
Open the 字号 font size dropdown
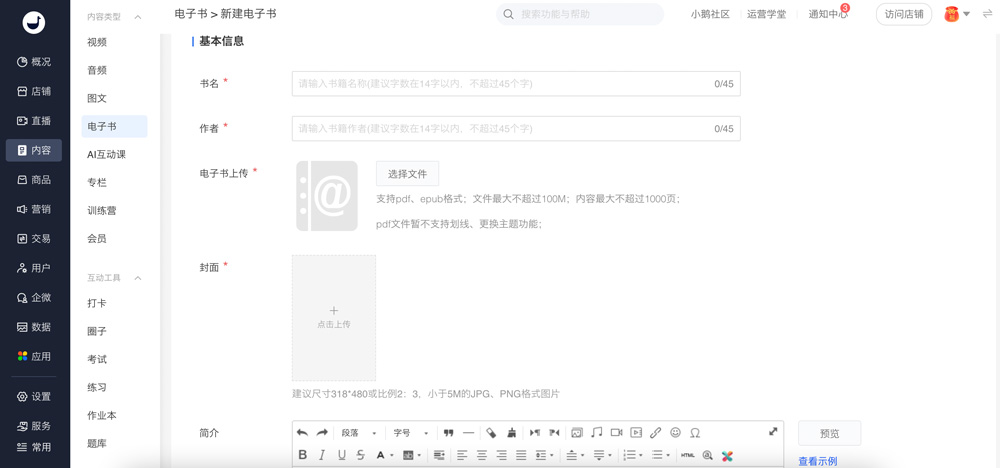[410, 433]
